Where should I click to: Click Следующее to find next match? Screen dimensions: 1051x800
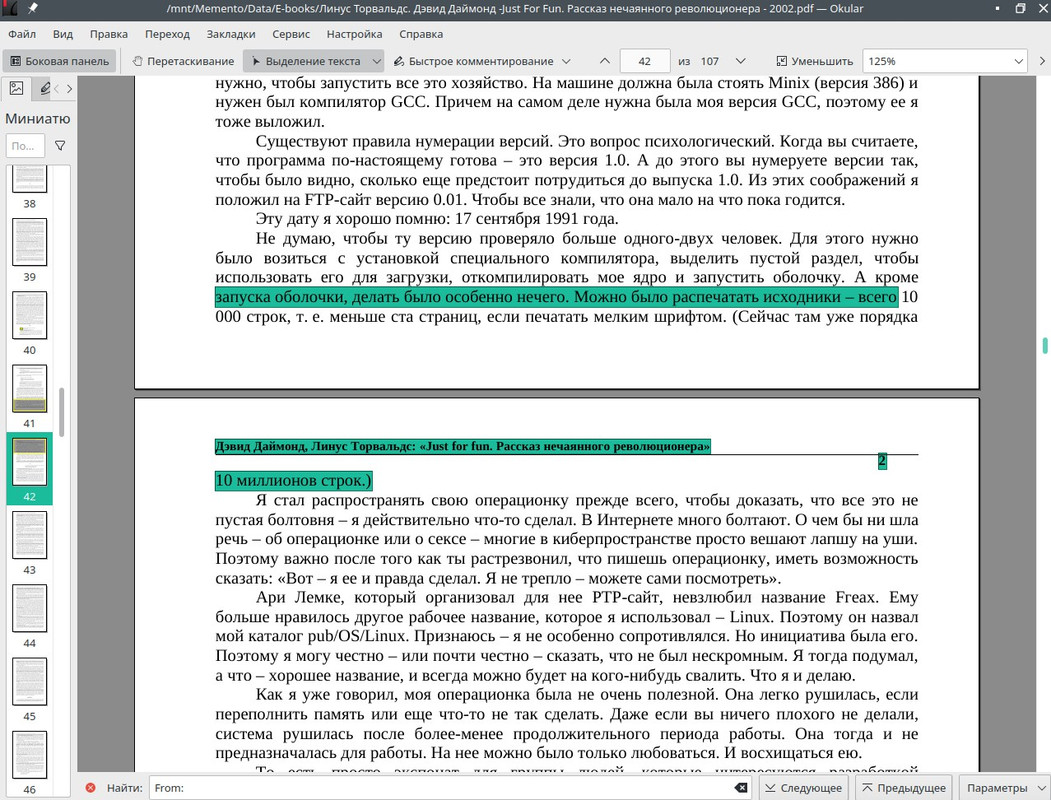pyautogui.click(x=804, y=788)
